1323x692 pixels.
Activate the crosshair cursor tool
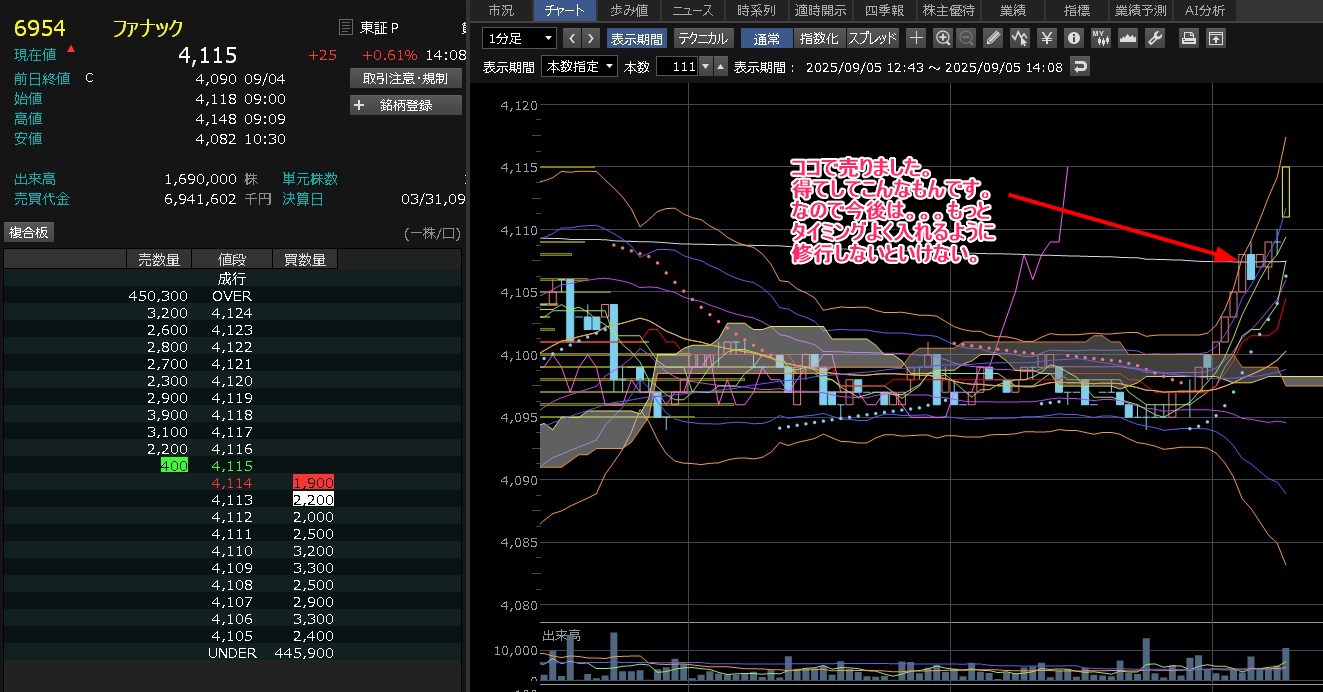(916, 38)
